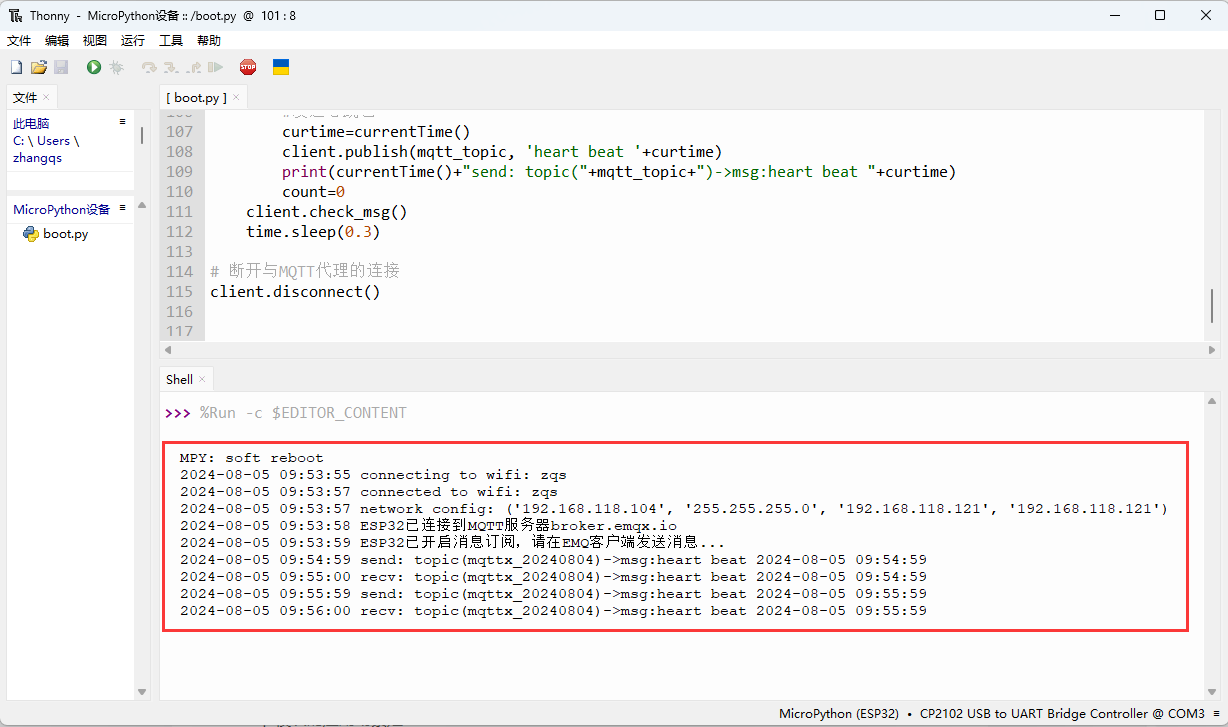This screenshot has height=727, width=1228.
Task: Click the Resume debug icon
Action: [x=215, y=67]
